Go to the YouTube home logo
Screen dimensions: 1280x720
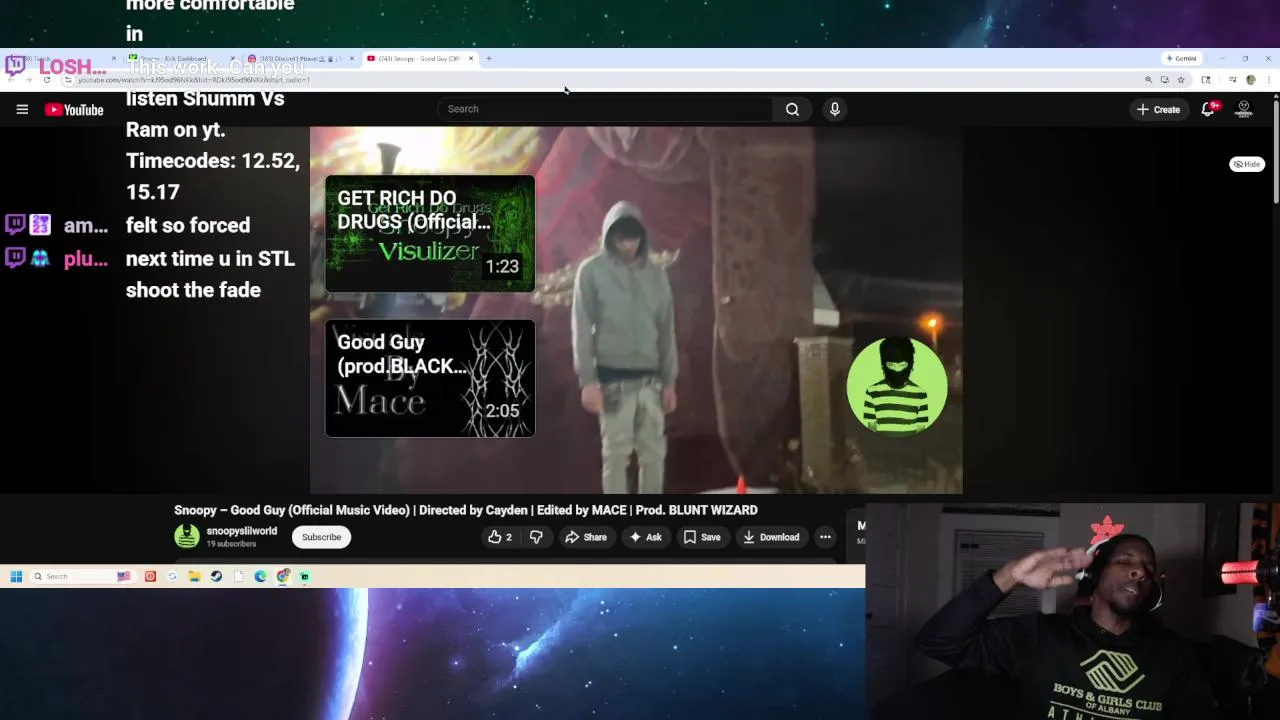click(74, 110)
